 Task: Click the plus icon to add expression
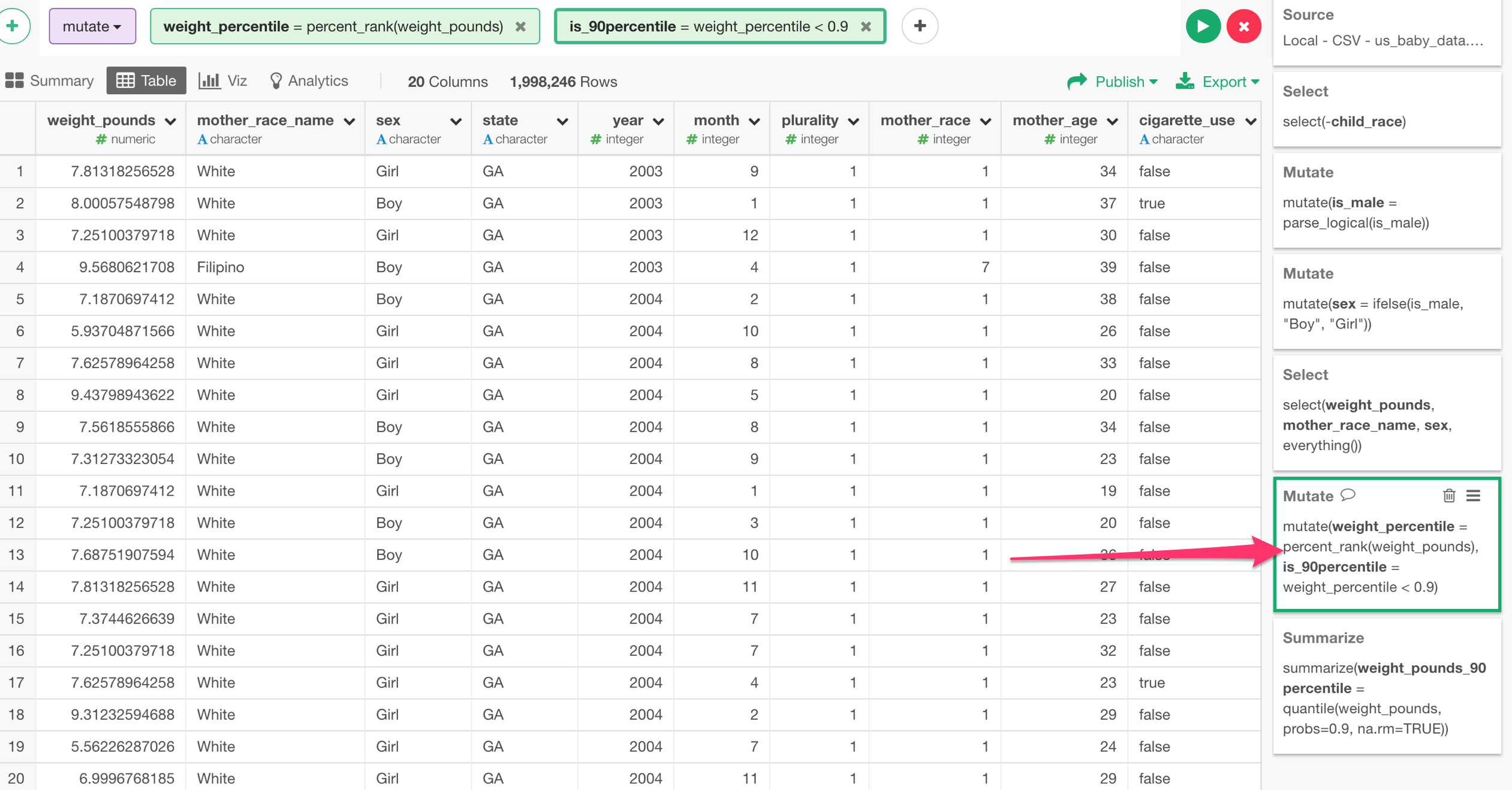point(920,26)
